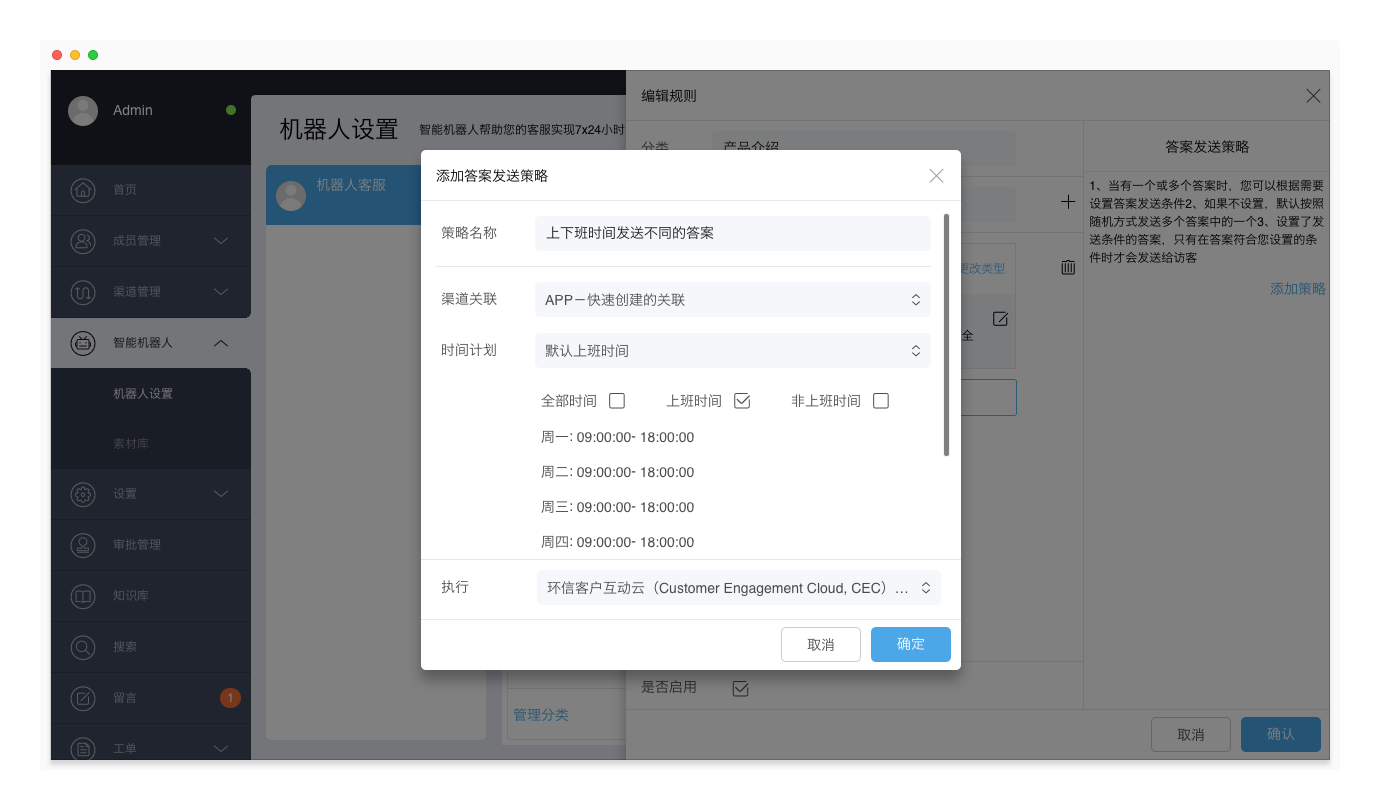Open 素材库 in the sidebar
This screenshot has width=1380, height=810.
pyautogui.click(x=131, y=444)
